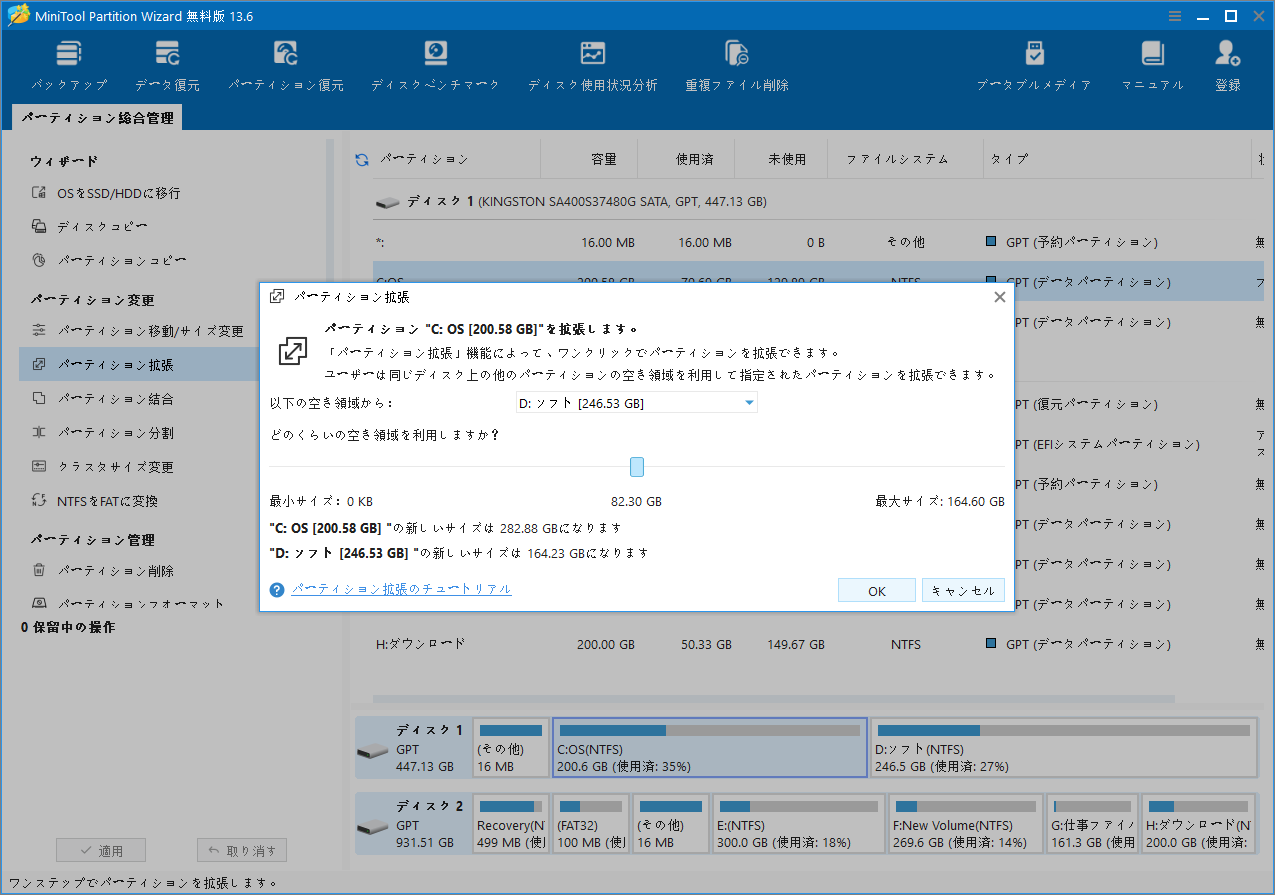This screenshot has height=895, width=1275.
Task: Open the マニュアル manual
Action: (1152, 66)
